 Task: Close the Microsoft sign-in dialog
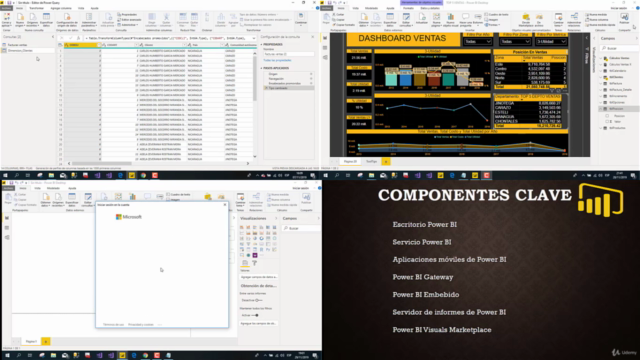pyautogui.click(x=224, y=204)
